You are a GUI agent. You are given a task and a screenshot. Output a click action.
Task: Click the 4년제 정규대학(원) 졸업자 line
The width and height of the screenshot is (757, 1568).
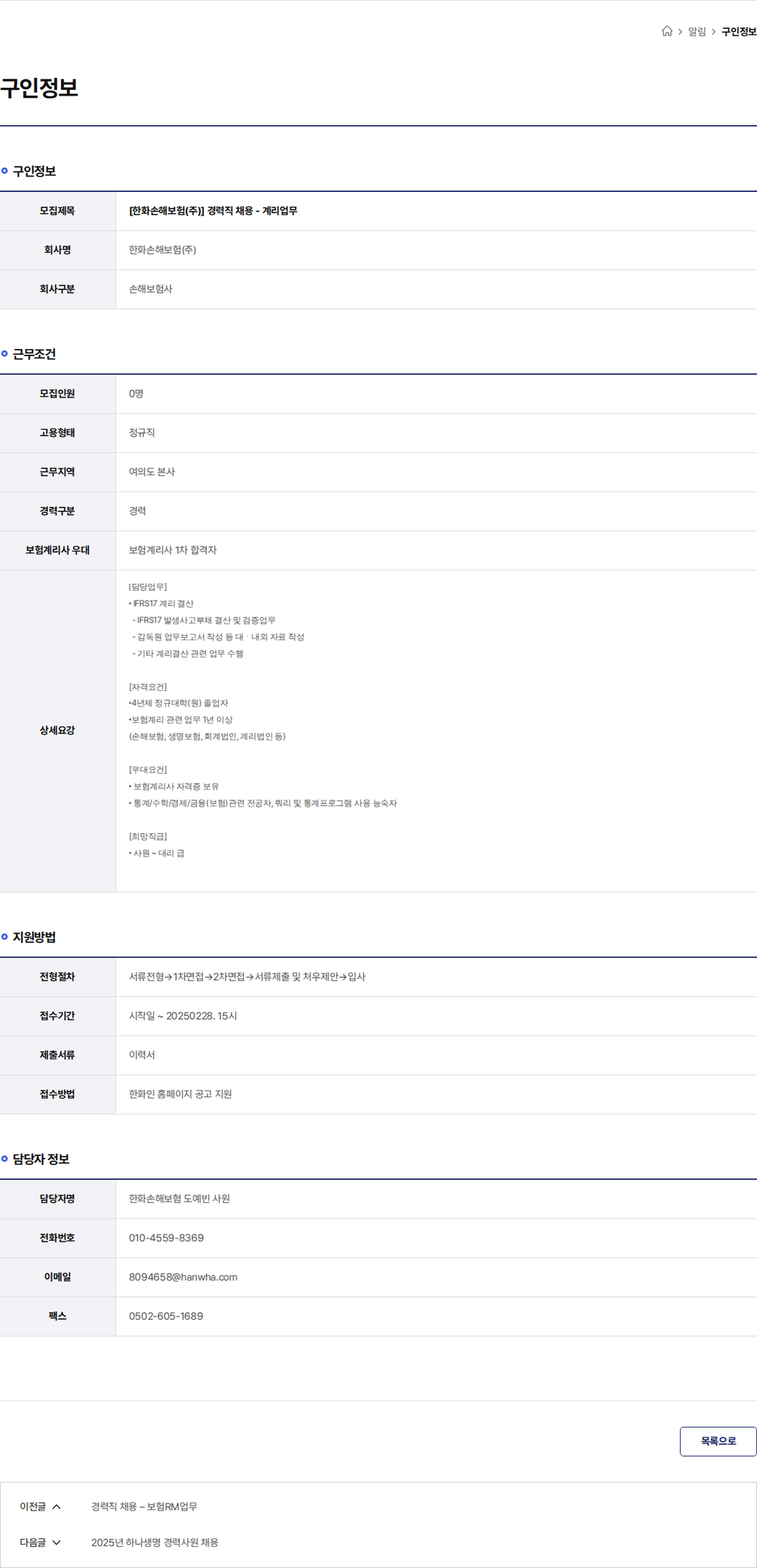179,703
